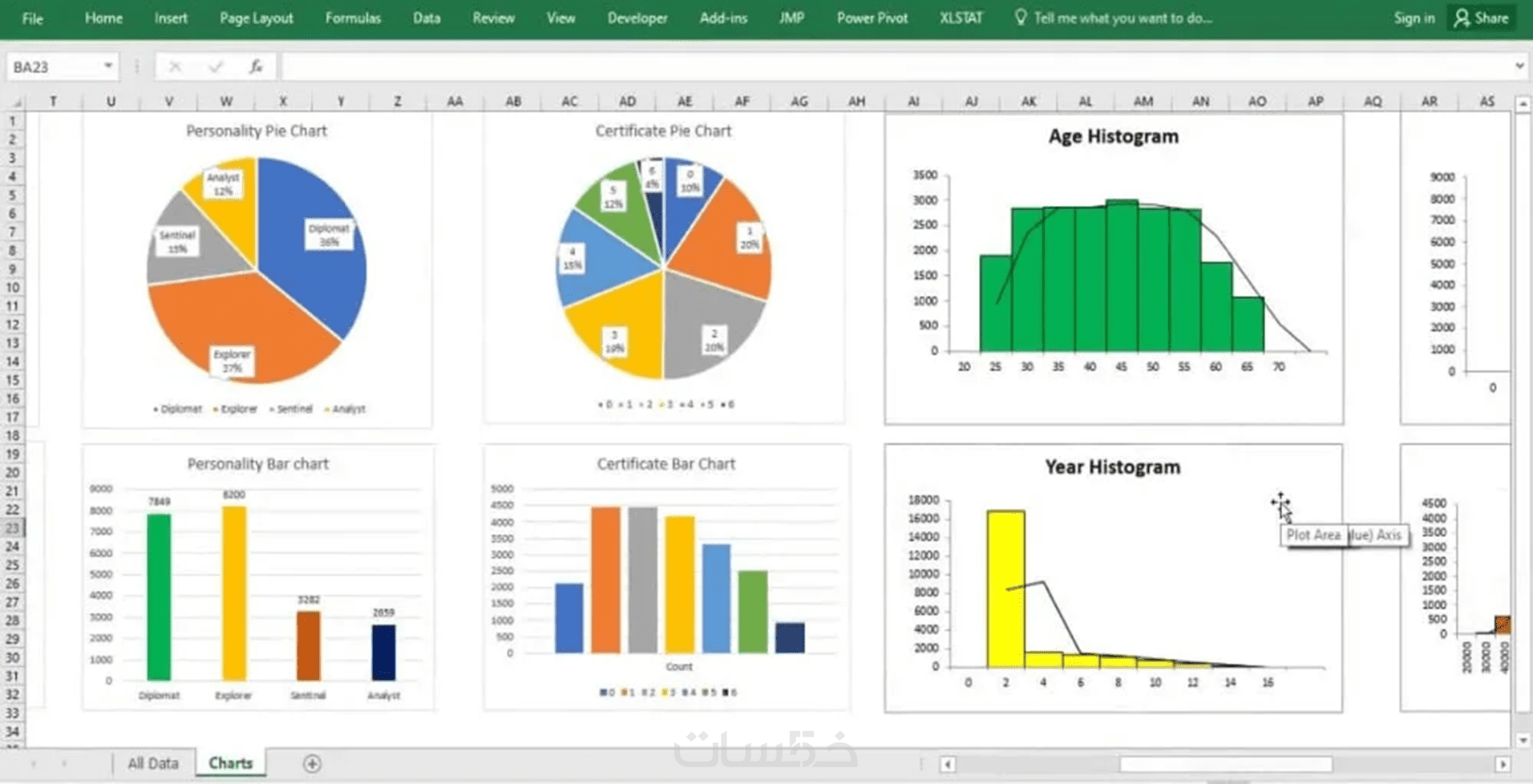Click the Tell me lightbulb icon
Screen dimensions: 1533x784
(x=1020, y=17)
